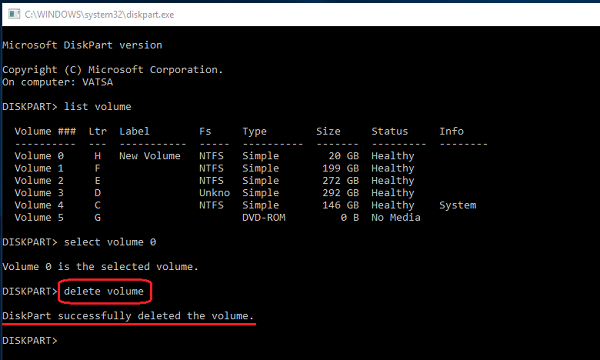Click the 'delete volume' command text
The image size is (600, 360).
pyautogui.click(x=104, y=292)
